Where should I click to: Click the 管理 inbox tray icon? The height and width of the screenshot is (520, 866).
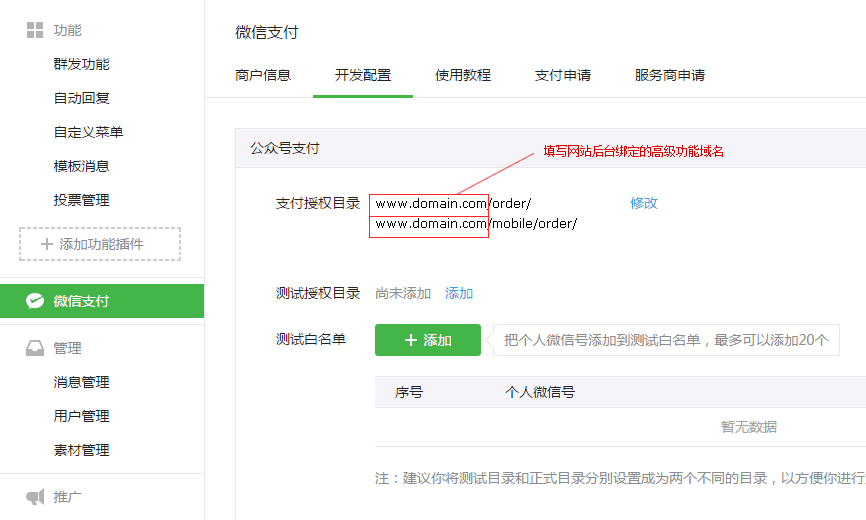pyautogui.click(x=35, y=348)
